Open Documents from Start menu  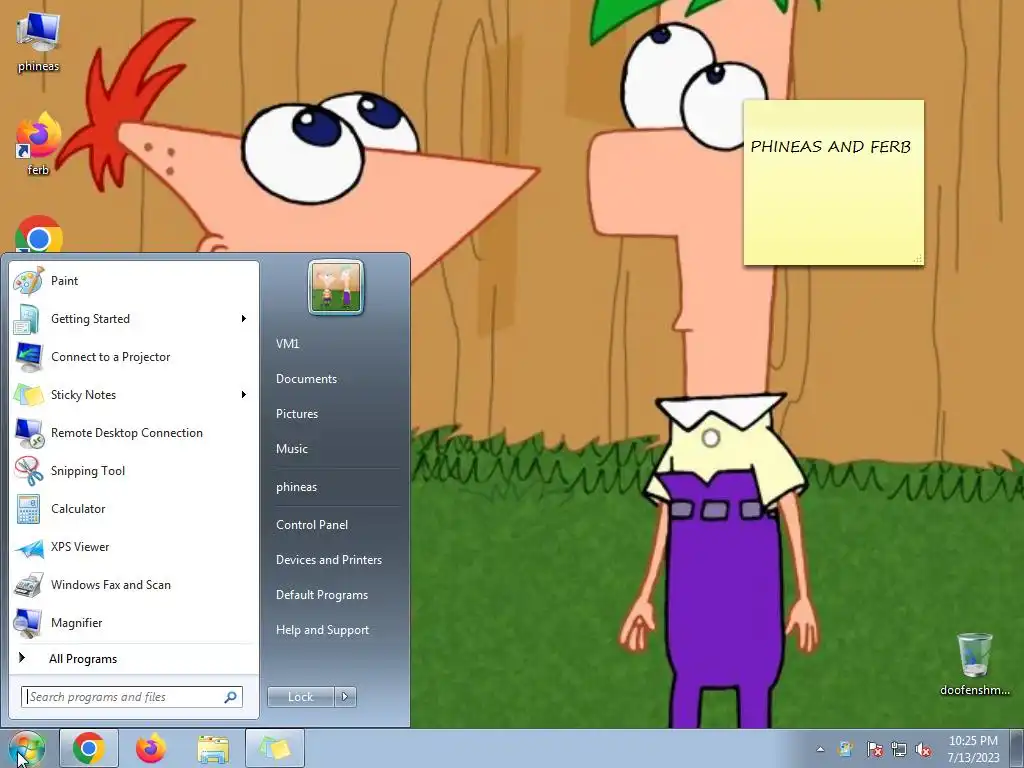pyautogui.click(x=306, y=379)
